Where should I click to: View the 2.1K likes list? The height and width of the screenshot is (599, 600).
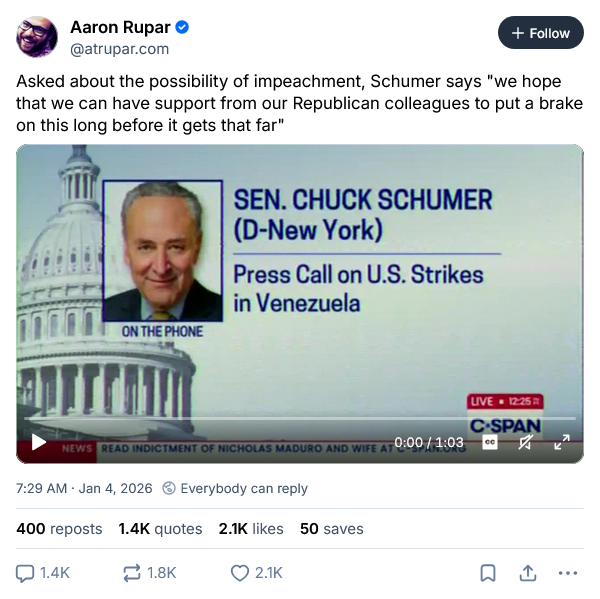(x=250, y=528)
